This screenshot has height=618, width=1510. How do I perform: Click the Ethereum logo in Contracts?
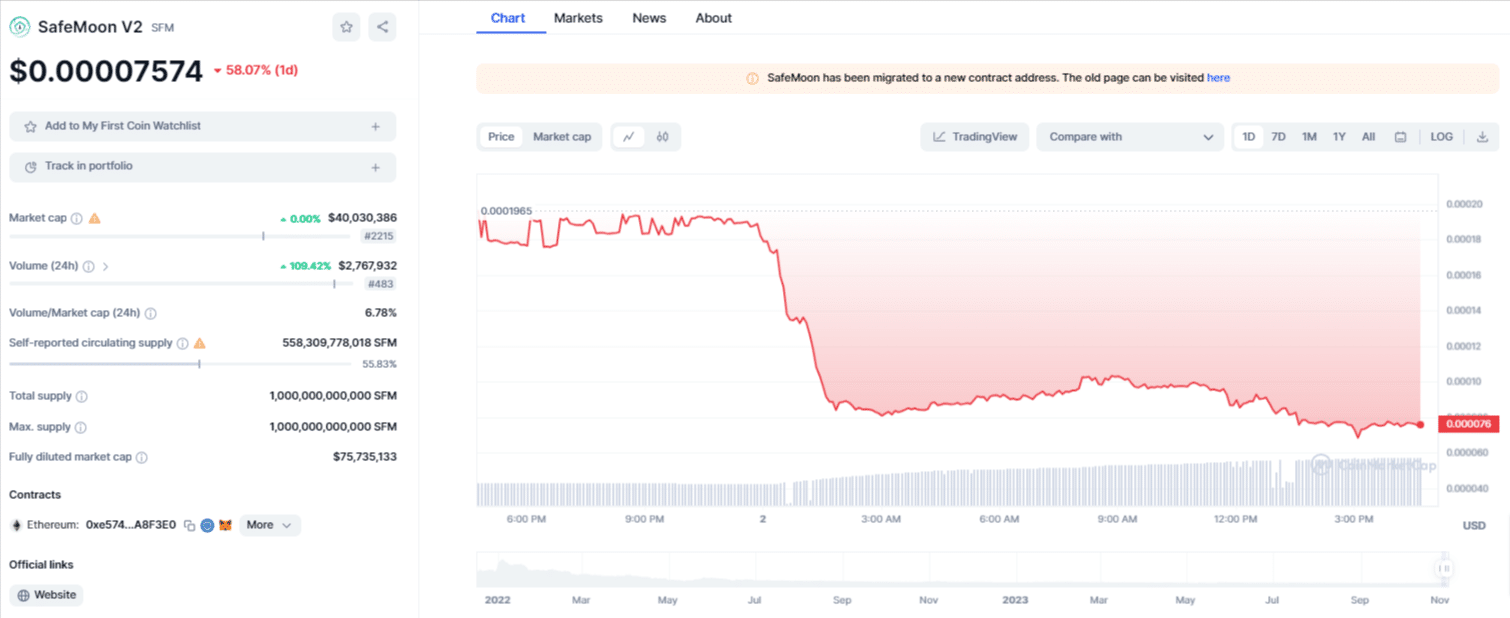click(16, 525)
